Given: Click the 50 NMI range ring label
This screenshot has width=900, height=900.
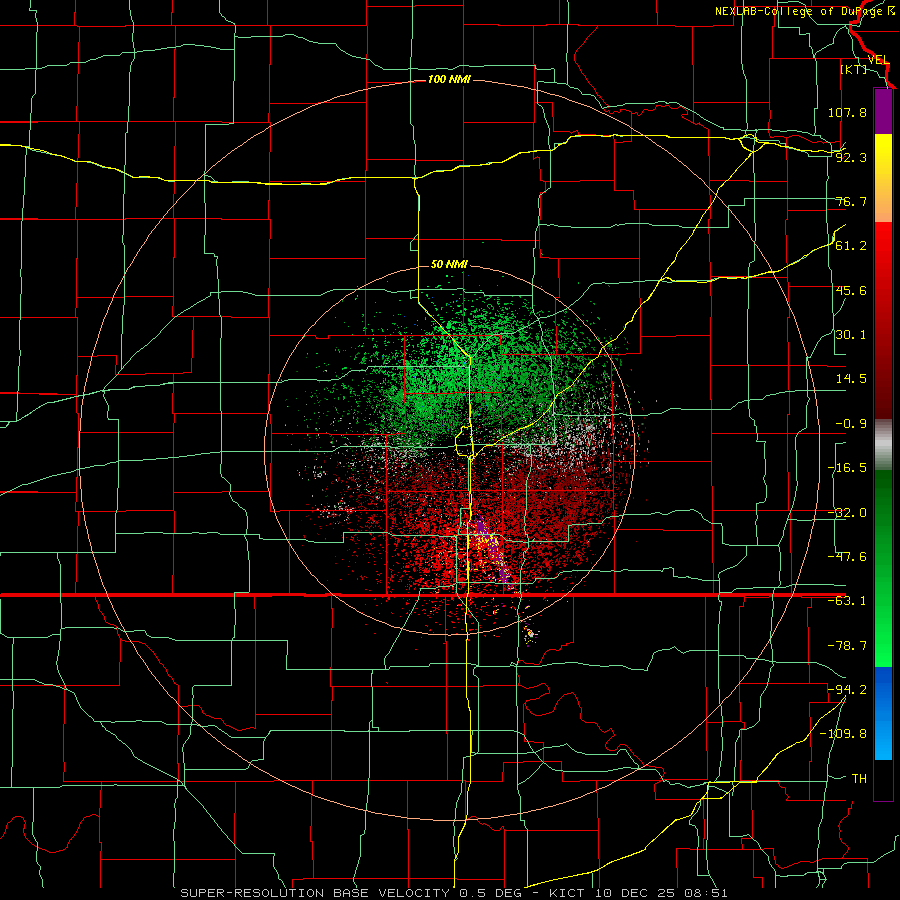Looking at the screenshot, I should [449, 264].
